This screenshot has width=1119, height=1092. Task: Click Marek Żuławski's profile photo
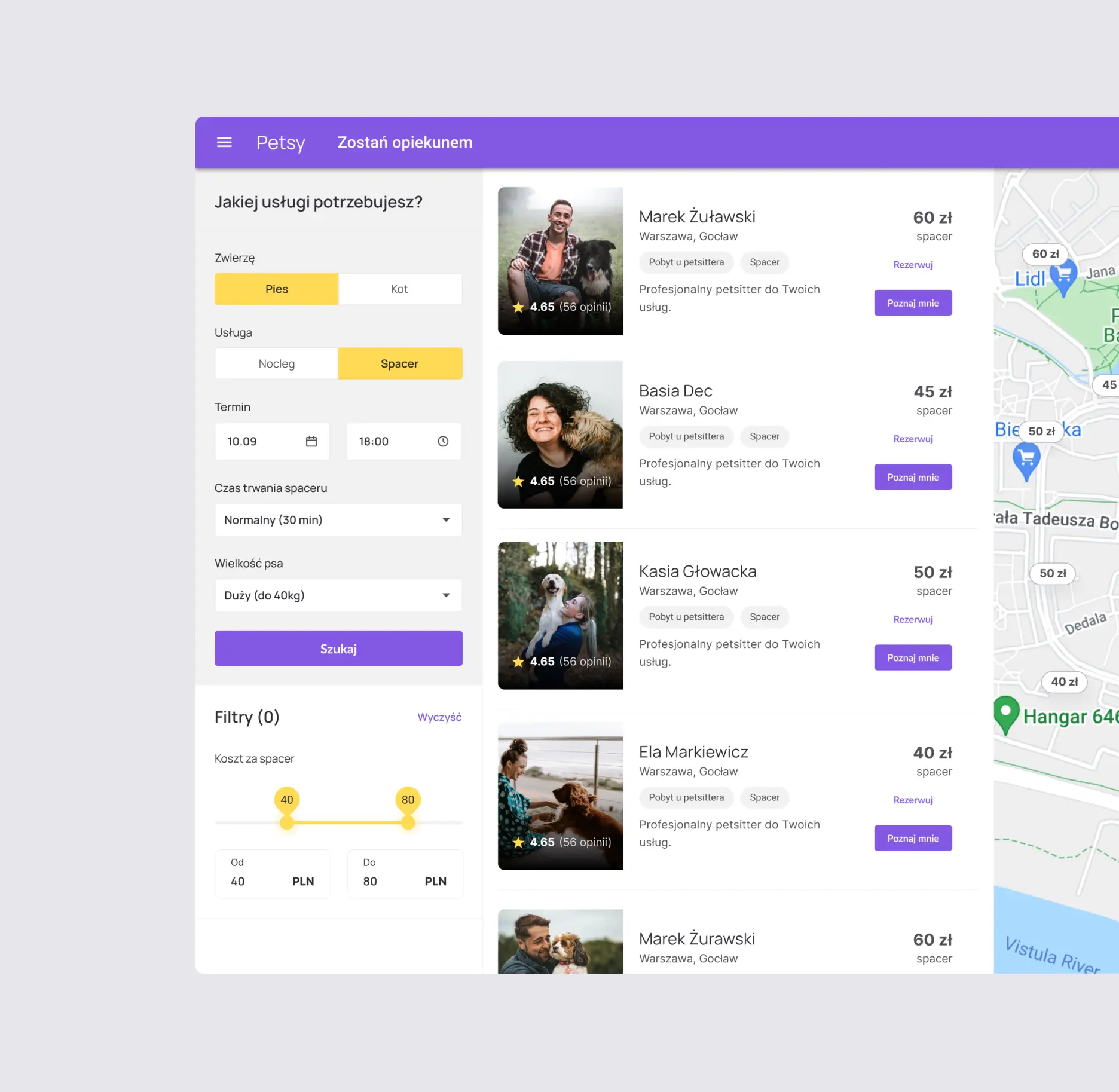(560, 261)
